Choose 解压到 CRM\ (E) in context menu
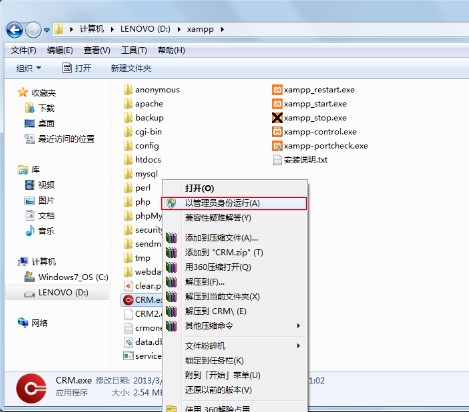 (x=235, y=311)
